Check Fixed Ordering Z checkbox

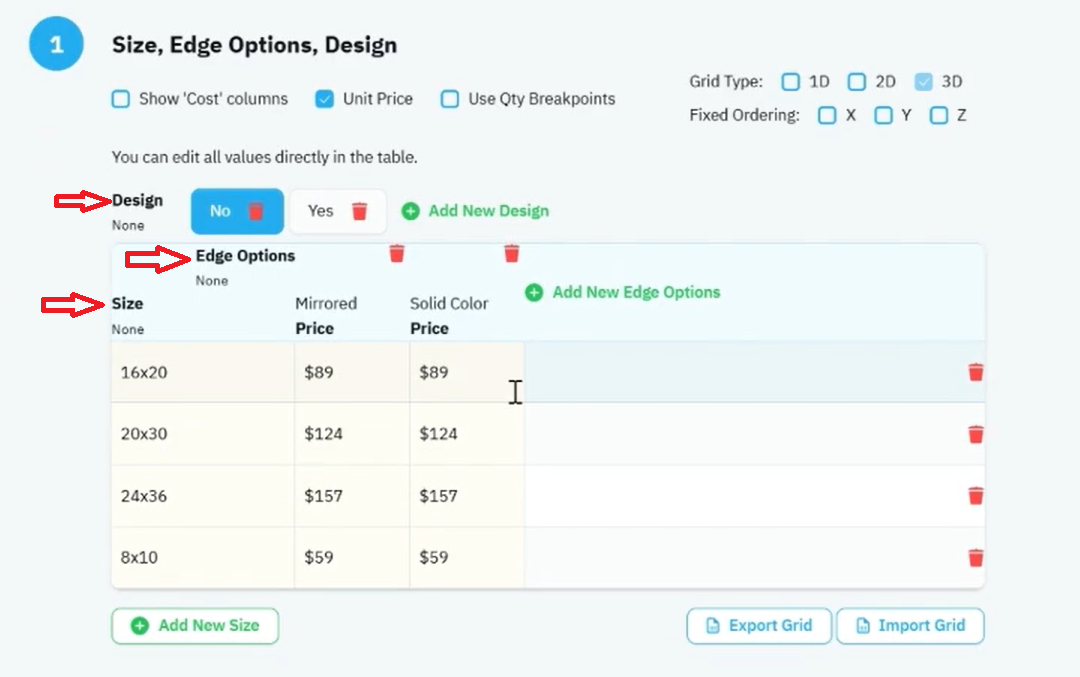coord(939,115)
